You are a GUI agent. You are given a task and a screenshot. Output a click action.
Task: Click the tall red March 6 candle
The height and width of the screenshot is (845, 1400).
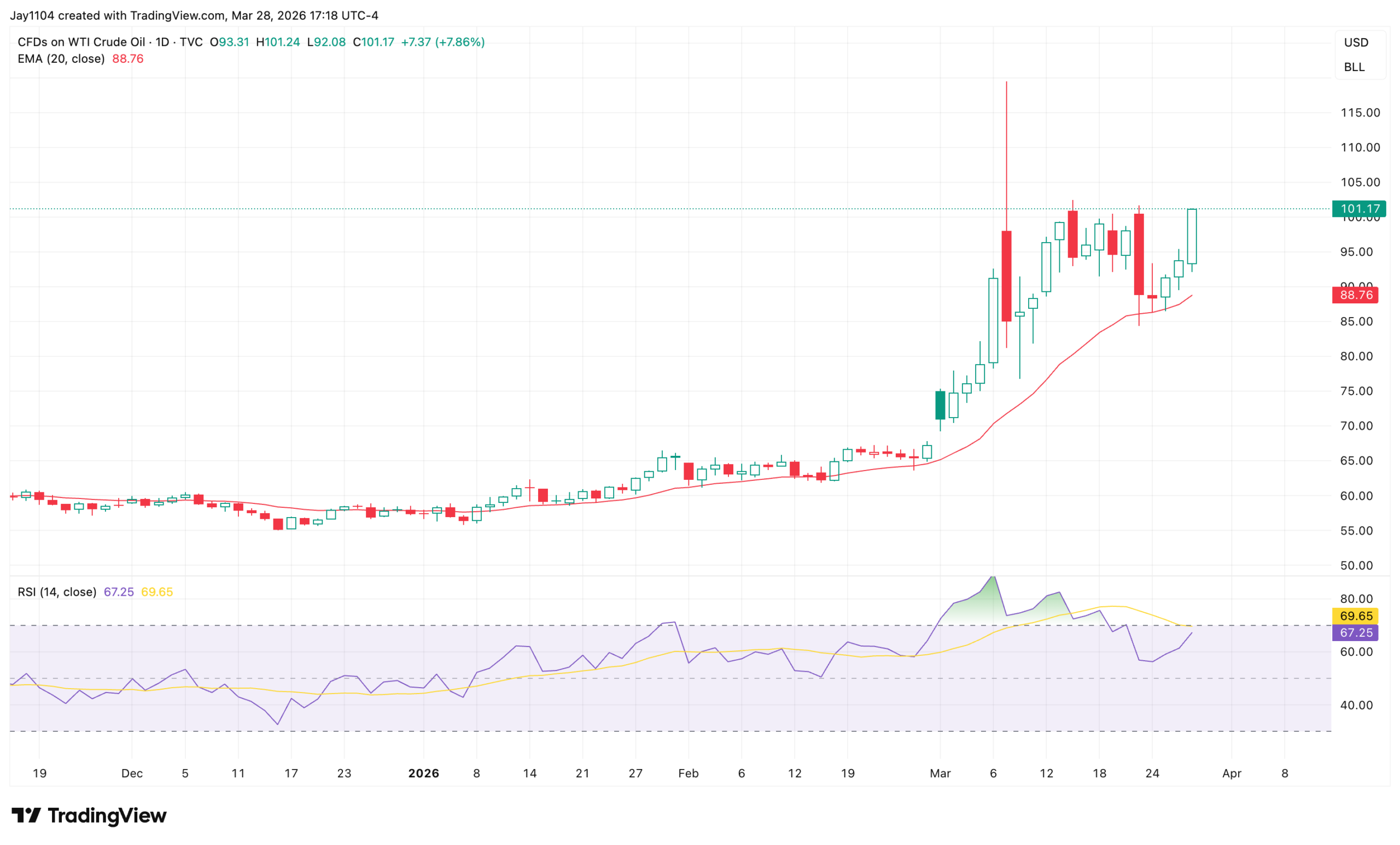coord(1006,276)
